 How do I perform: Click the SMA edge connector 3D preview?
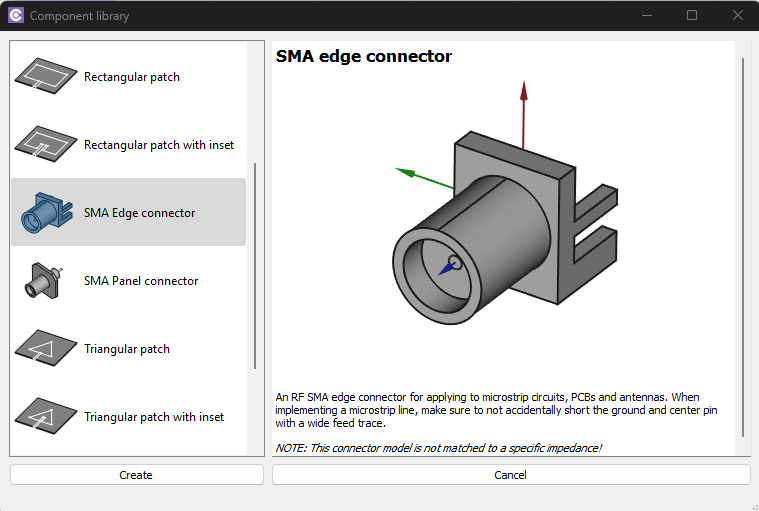[506, 203]
